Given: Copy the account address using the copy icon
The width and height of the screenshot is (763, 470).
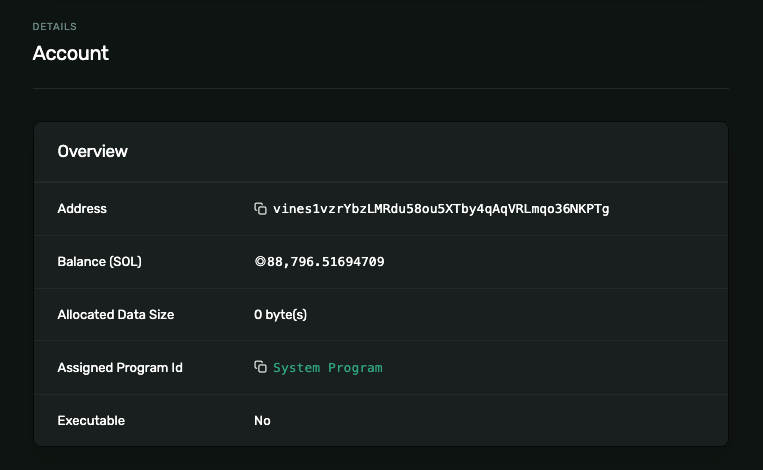Looking at the screenshot, I should 260,209.
